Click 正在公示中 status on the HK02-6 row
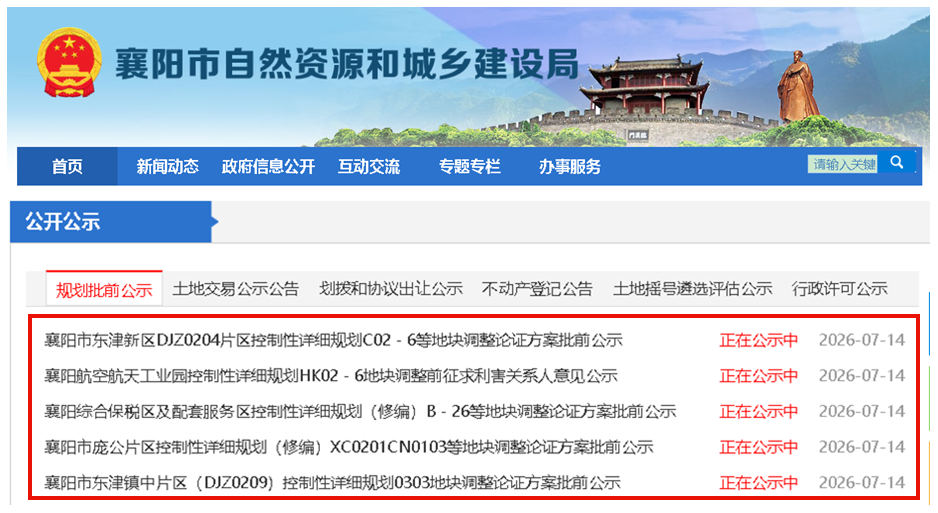Viewport: 938px width, 513px height. point(759,376)
